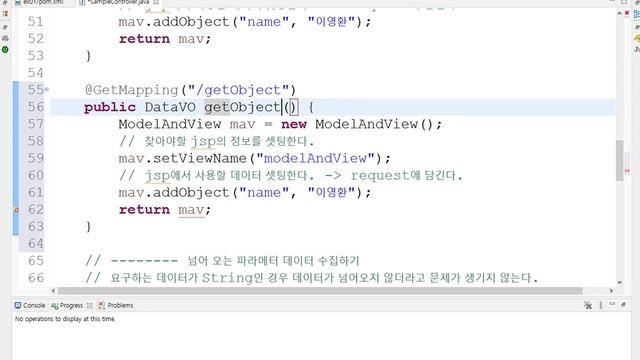Click the editor vertical scrollbar up arrow
Image resolution: width=640 pixels, height=360 pixels.
point(620,13)
